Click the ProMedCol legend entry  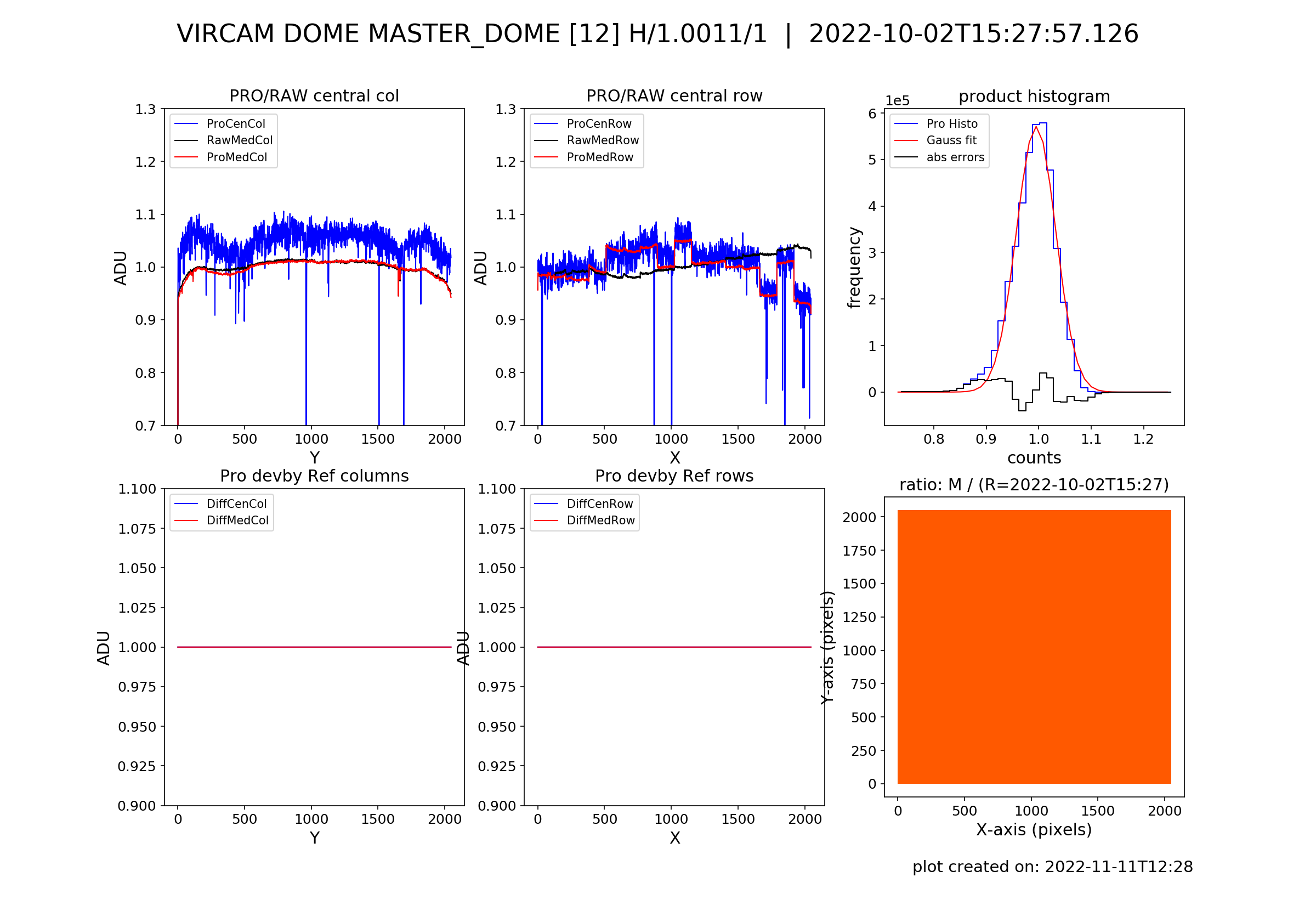[x=236, y=157]
